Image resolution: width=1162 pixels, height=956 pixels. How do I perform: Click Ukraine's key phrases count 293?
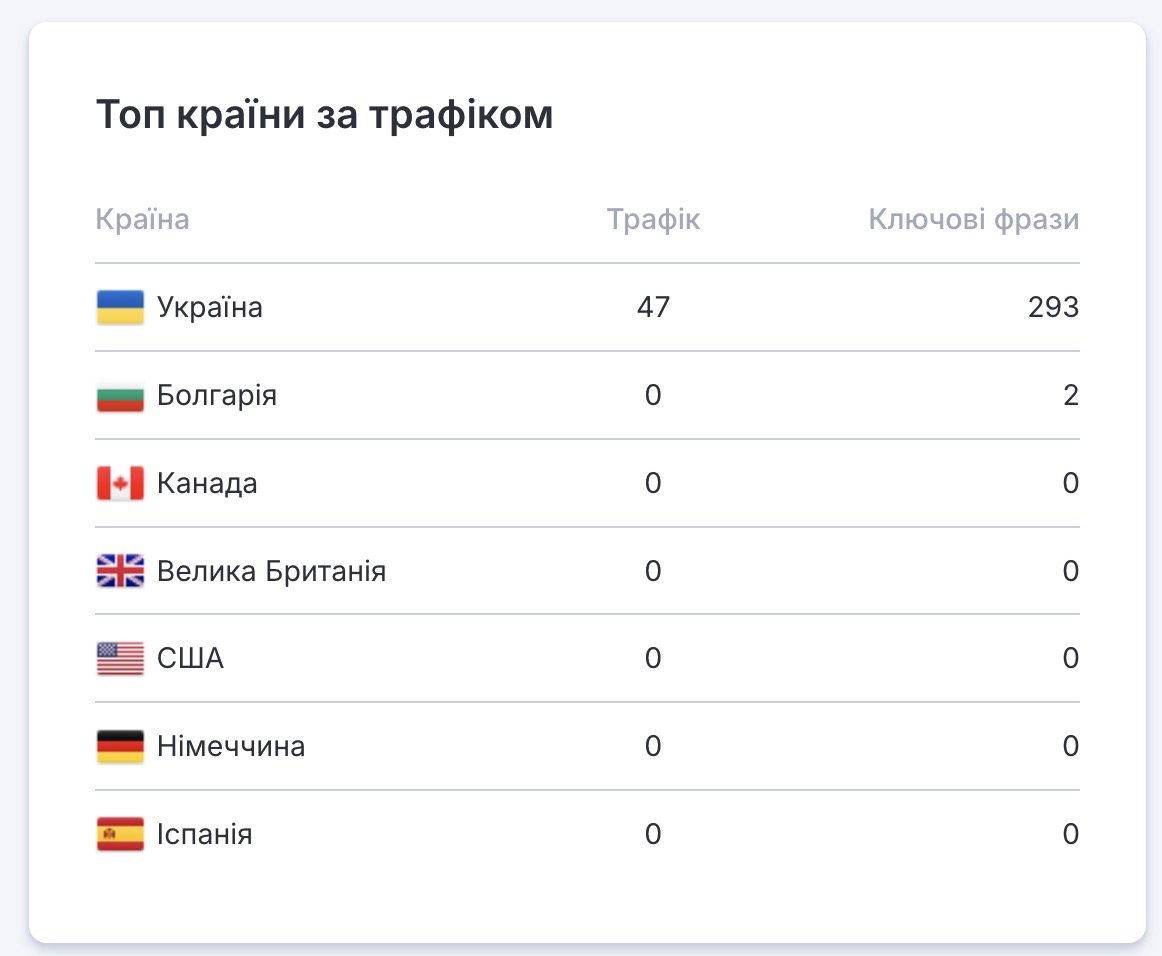1053,307
